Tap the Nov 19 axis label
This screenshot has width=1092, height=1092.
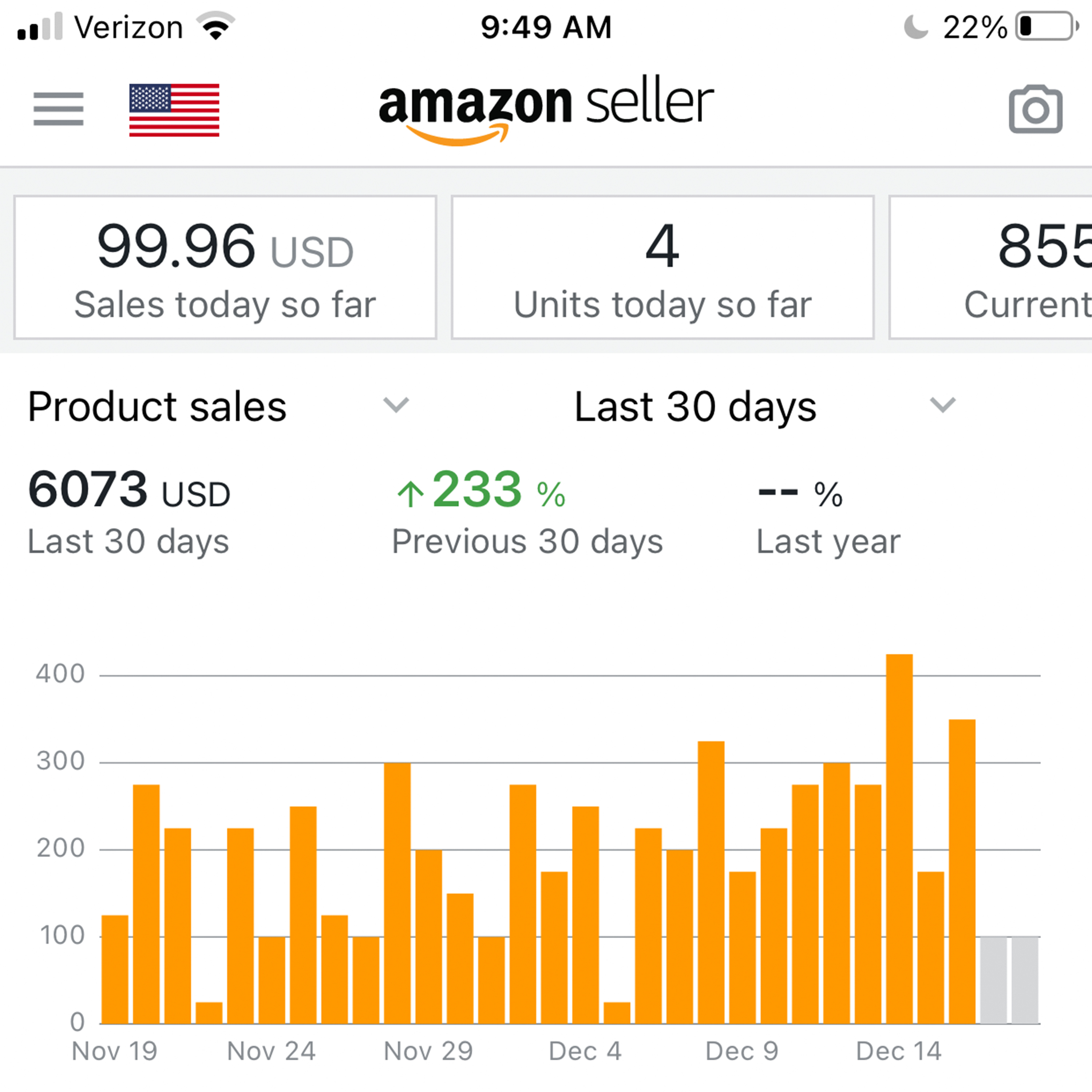[x=115, y=1051]
